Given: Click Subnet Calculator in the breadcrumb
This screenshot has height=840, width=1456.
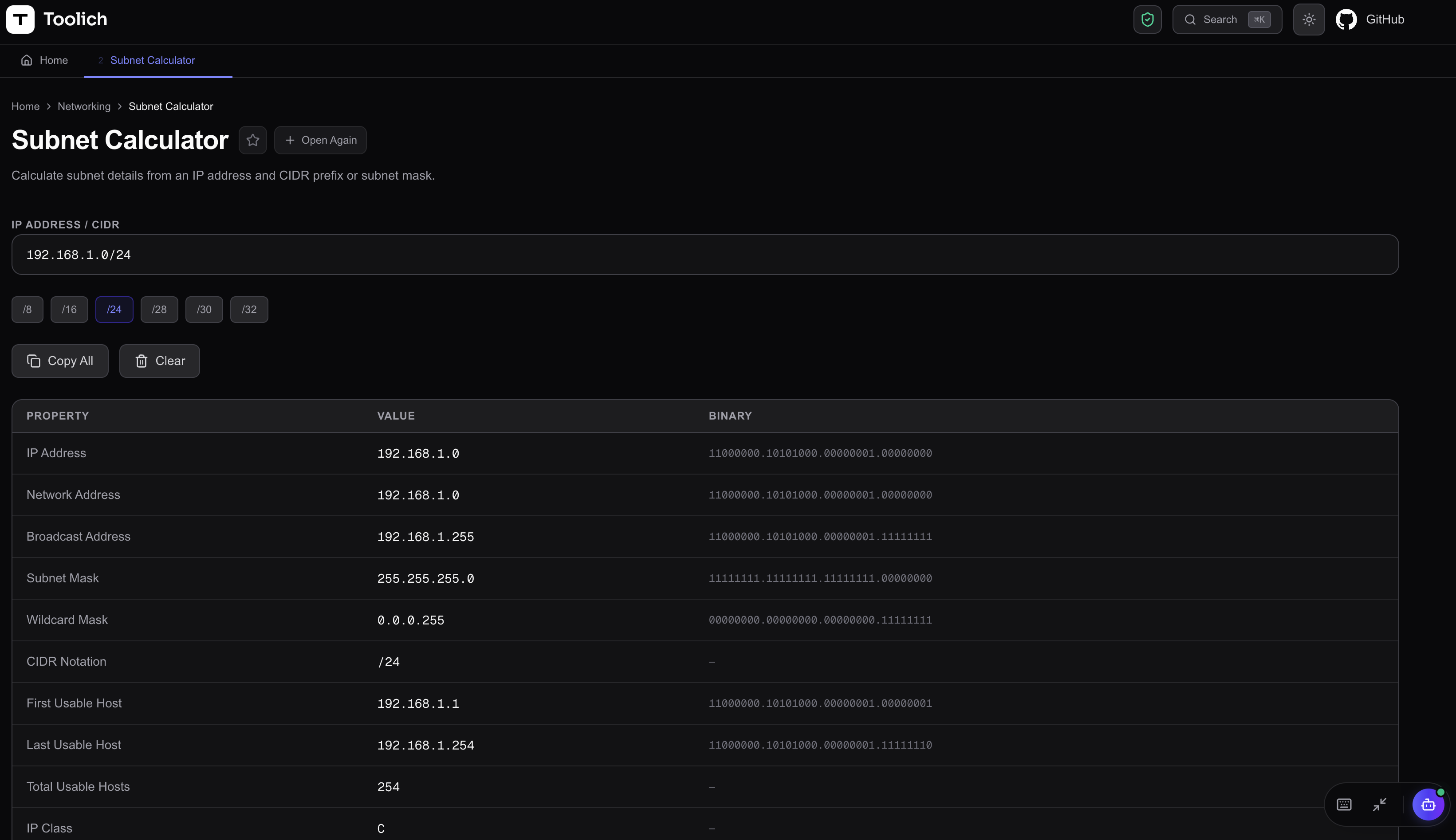Looking at the screenshot, I should click(171, 107).
